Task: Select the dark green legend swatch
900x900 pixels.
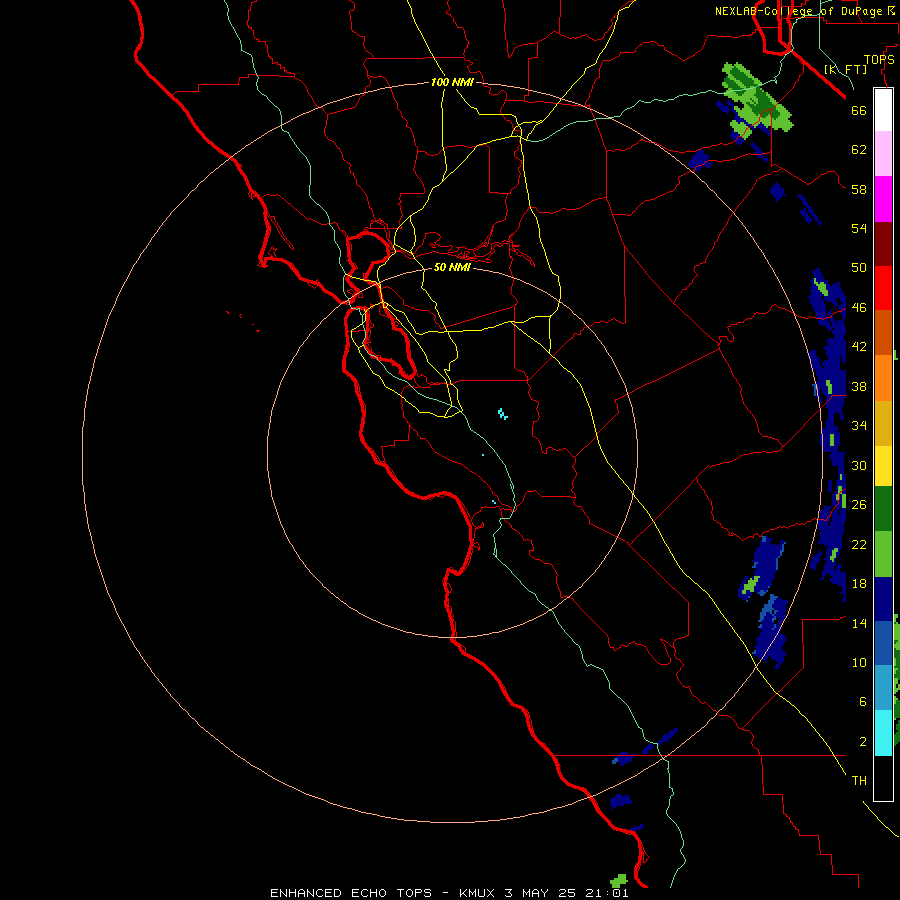Action: point(883,509)
